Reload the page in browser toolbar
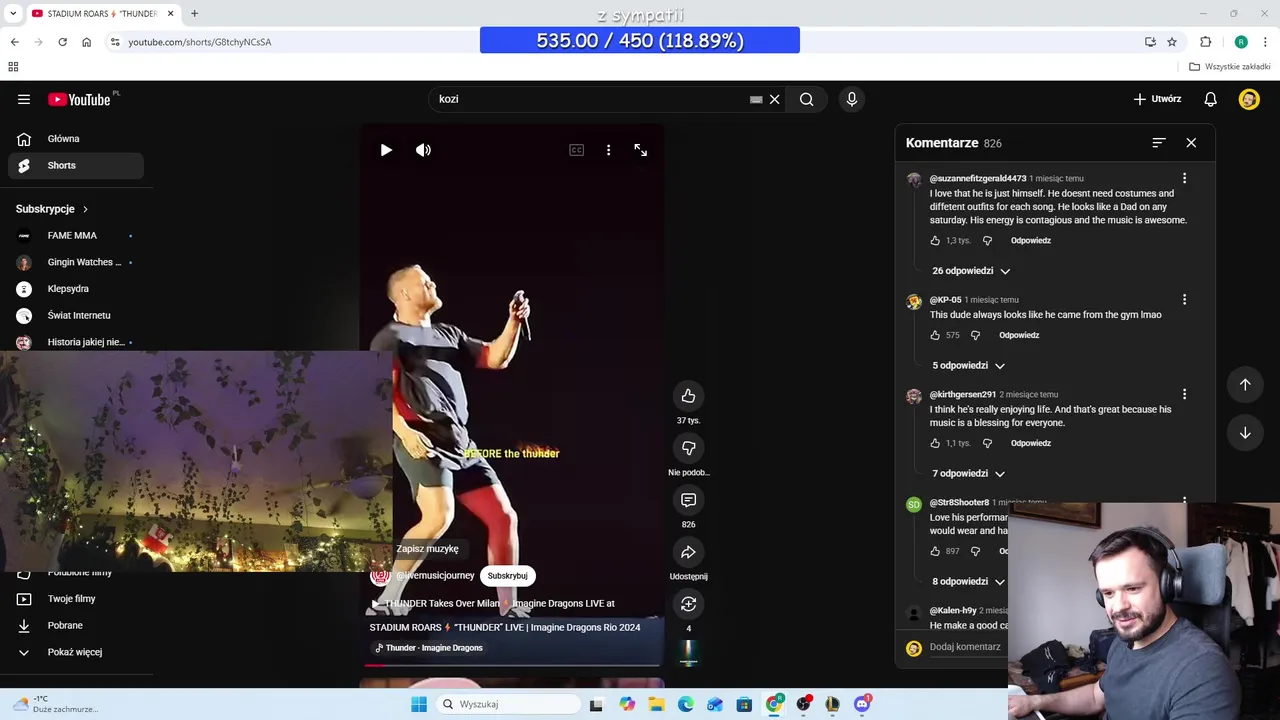The height and width of the screenshot is (720, 1280). pyautogui.click(x=62, y=42)
